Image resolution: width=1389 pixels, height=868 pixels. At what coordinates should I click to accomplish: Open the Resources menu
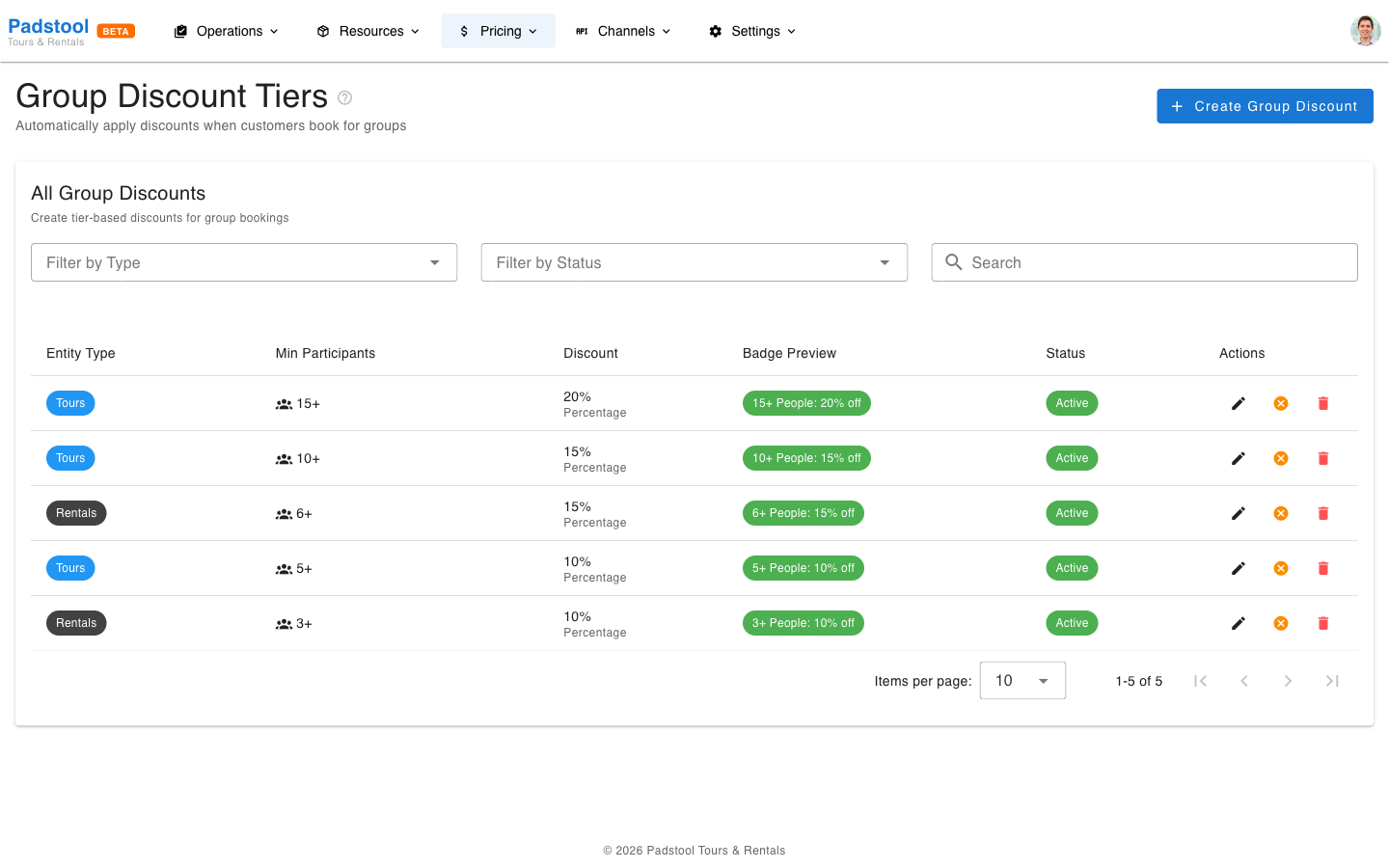click(x=368, y=31)
